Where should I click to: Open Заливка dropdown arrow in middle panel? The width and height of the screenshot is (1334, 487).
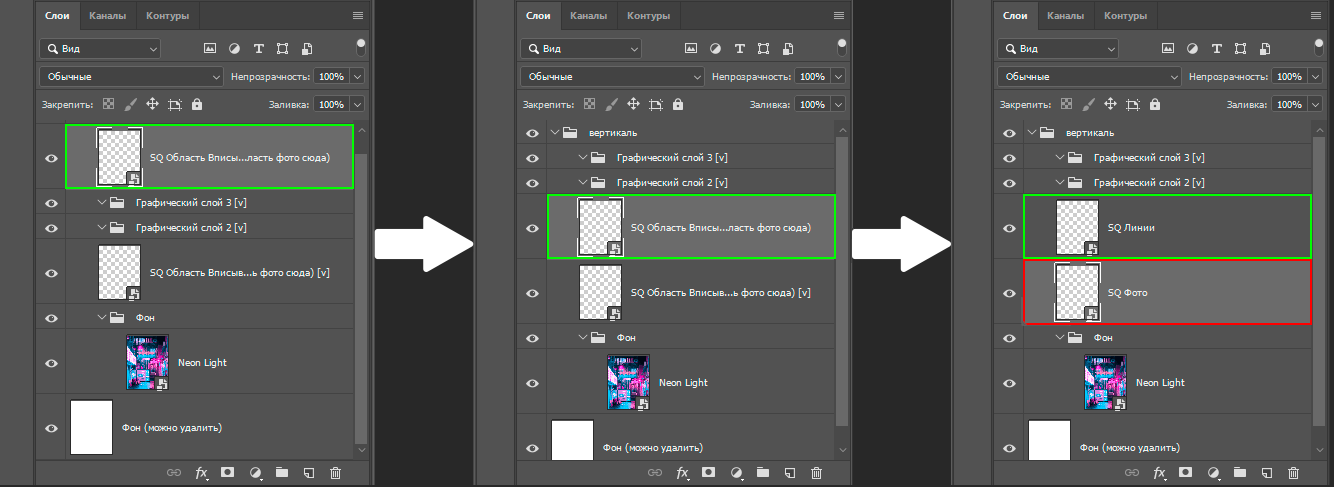[x=838, y=104]
